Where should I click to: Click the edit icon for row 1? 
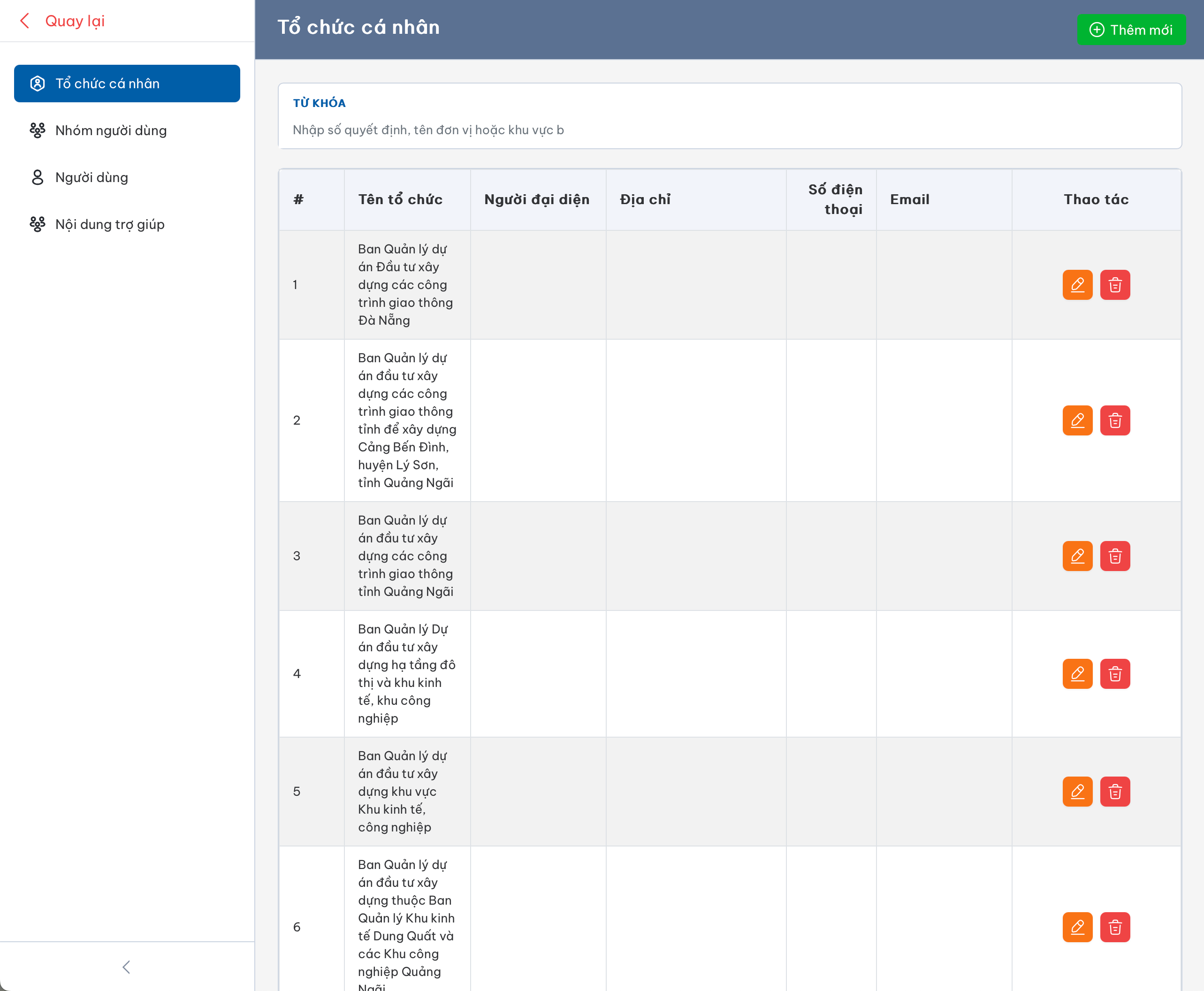click(1077, 284)
